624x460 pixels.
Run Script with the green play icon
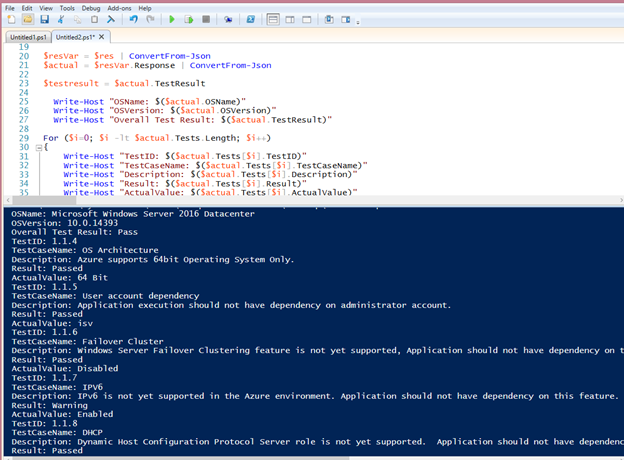click(172, 19)
